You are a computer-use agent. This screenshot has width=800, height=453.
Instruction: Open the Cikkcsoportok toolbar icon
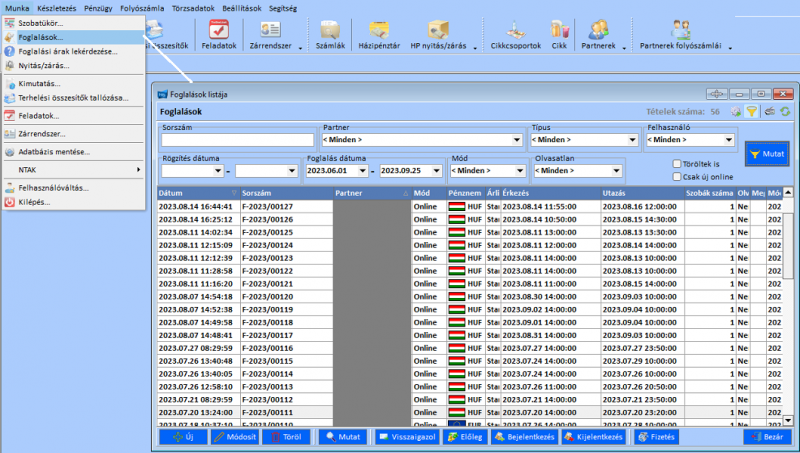pyautogui.click(x=515, y=35)
